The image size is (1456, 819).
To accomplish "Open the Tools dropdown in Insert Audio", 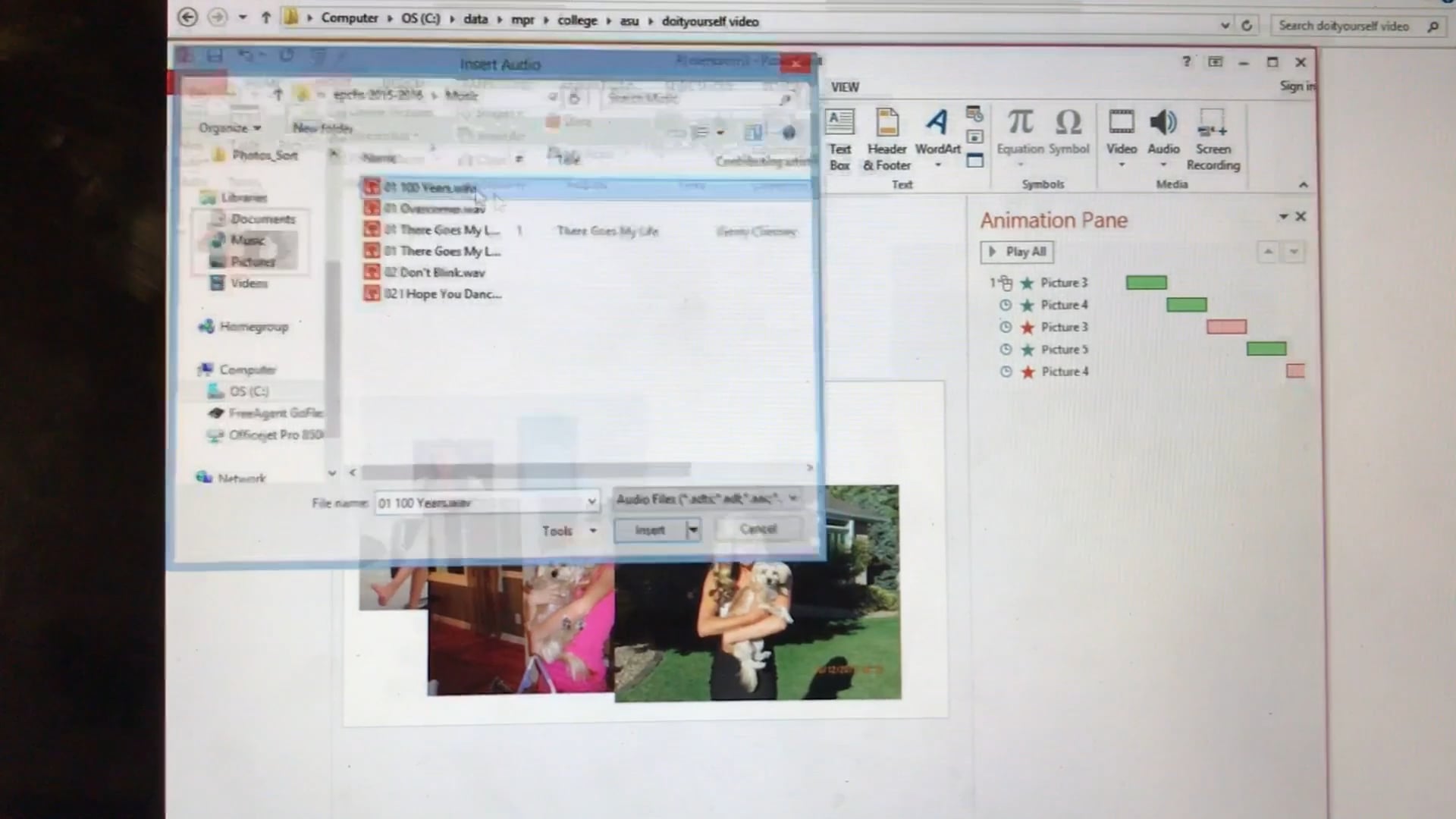I will [569, 531].
